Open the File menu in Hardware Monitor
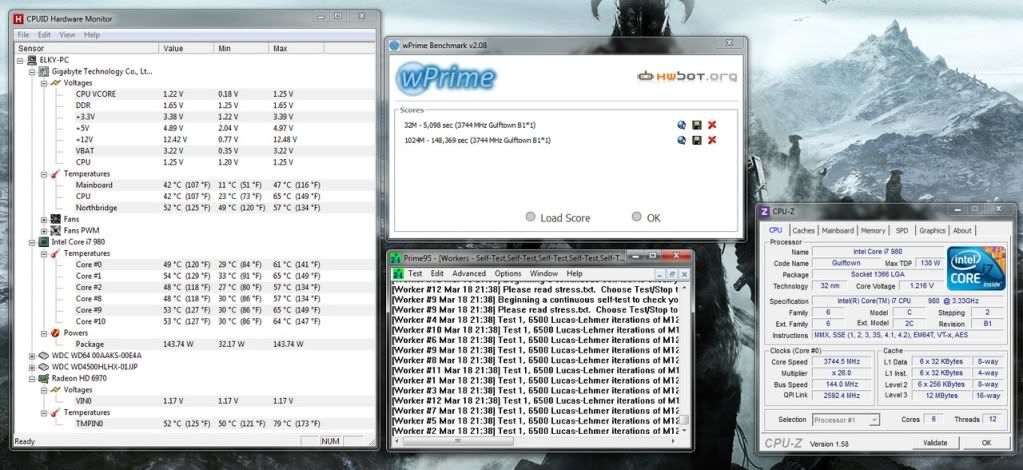 23,35
